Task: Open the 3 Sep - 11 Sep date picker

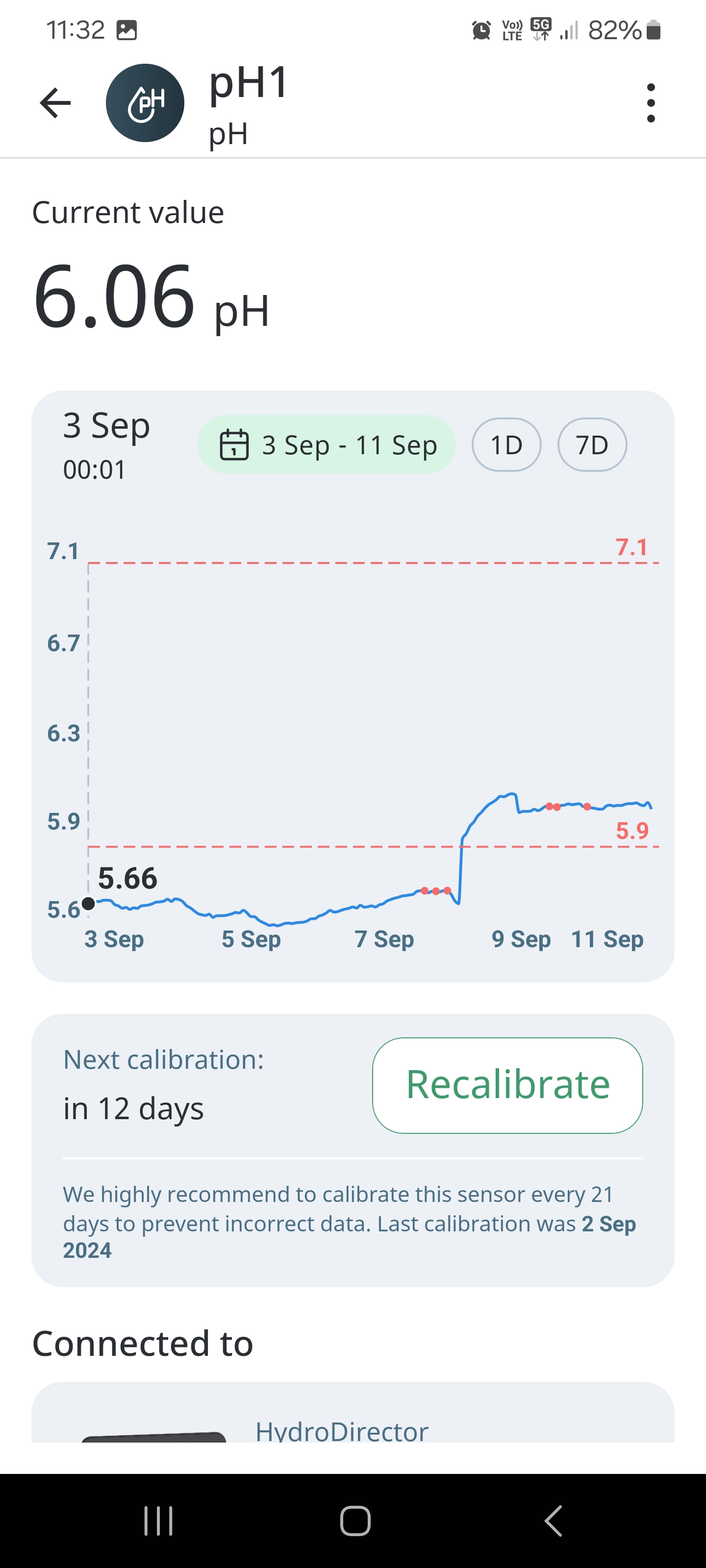Action: 327,445
